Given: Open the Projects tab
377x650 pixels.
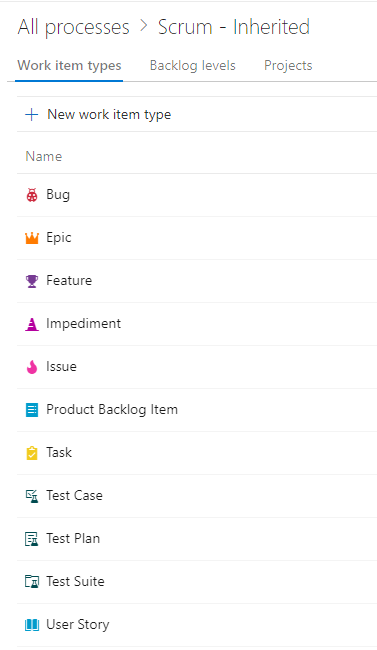Looking at the screenshot, I should click(x=288, y=65).
